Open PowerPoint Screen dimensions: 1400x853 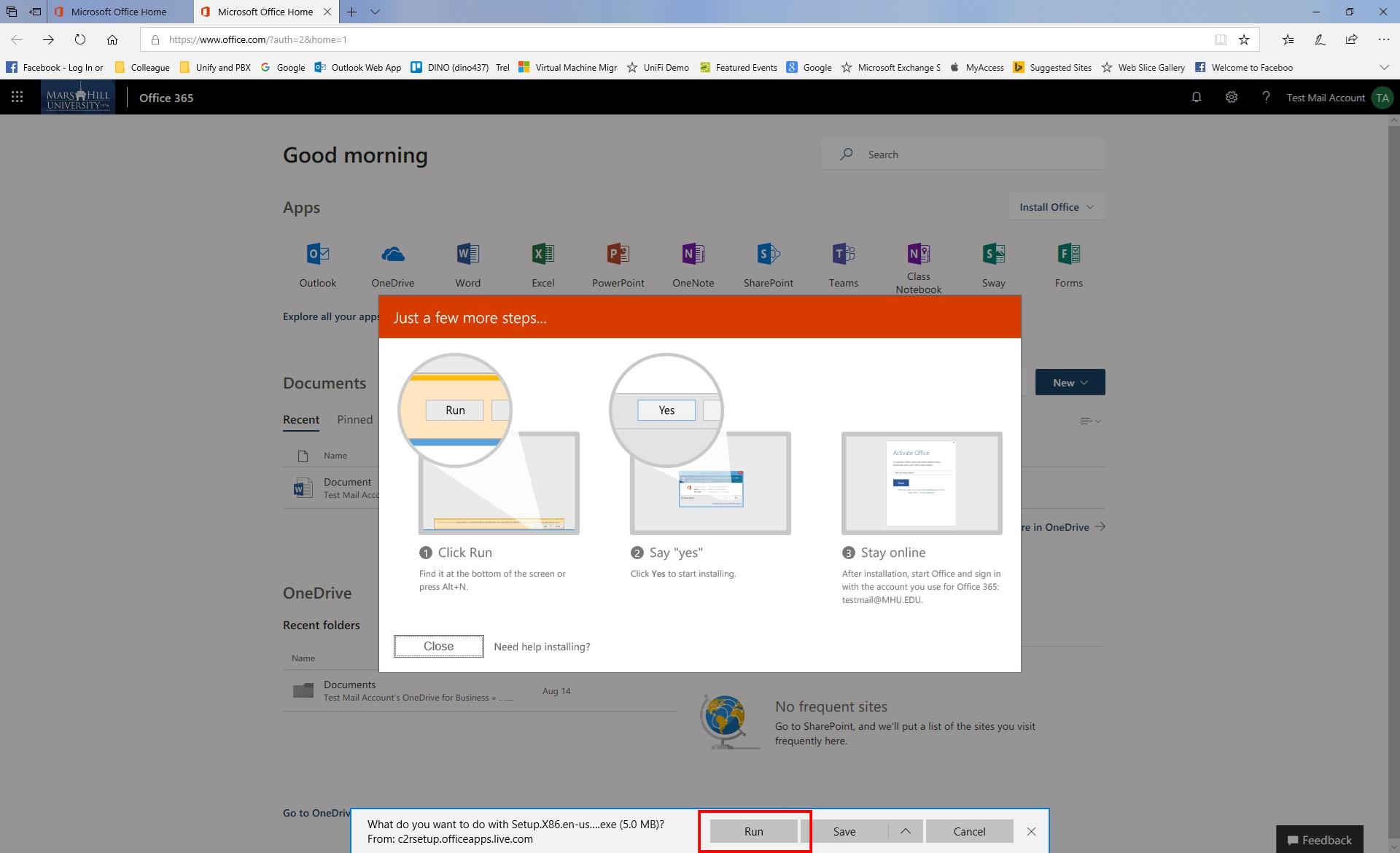coord(618,264)
